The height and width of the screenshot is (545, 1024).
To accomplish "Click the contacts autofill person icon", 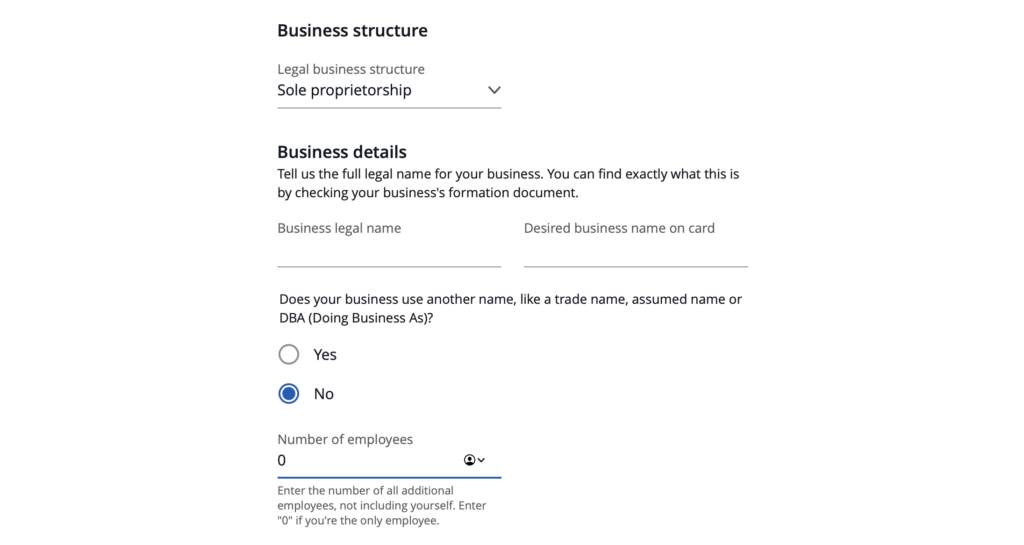I will pyautogui.click(x=469, y=460).
